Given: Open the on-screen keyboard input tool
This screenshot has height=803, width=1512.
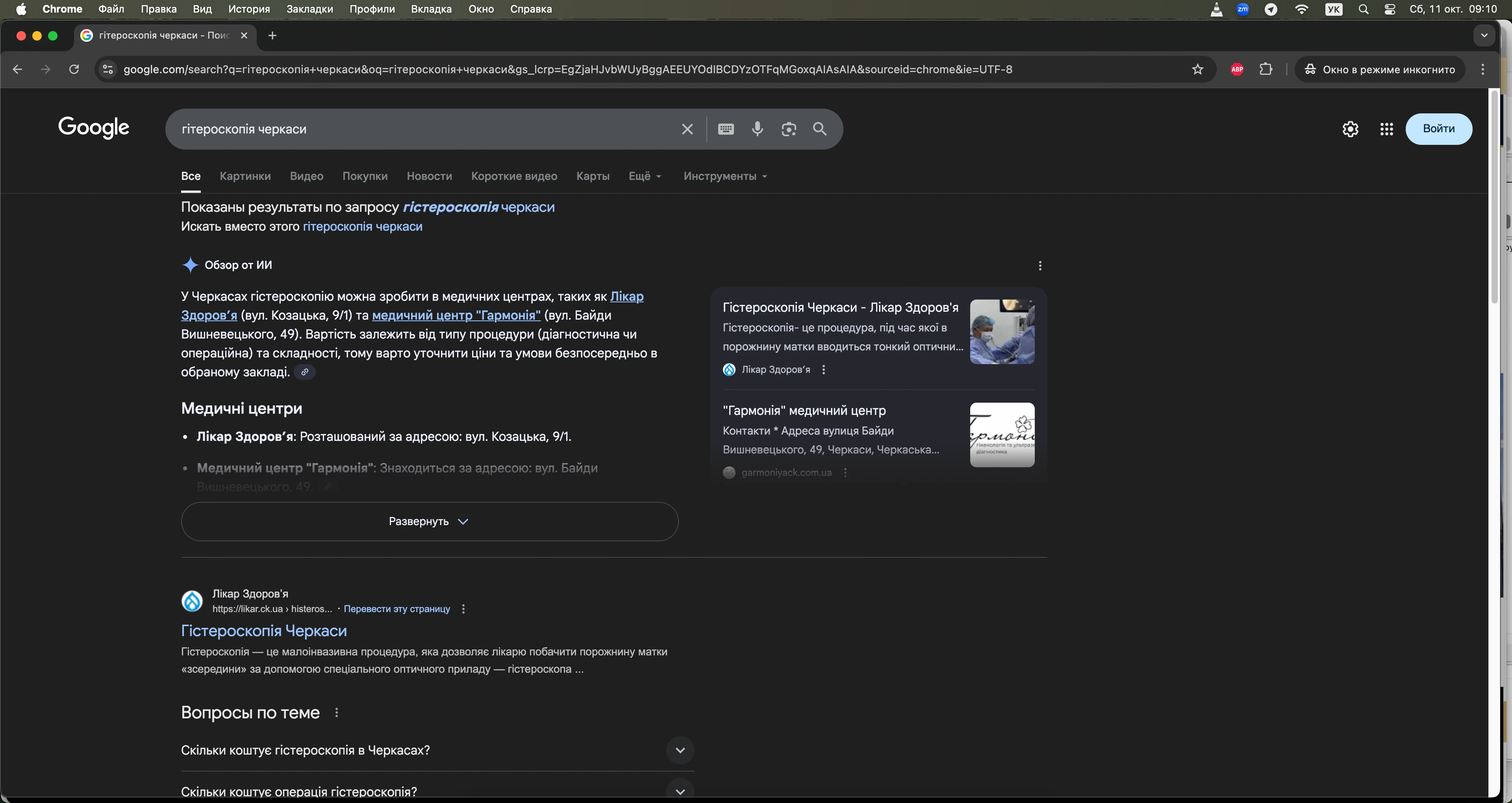Looking at the screenshot, I should coord(725,129).
